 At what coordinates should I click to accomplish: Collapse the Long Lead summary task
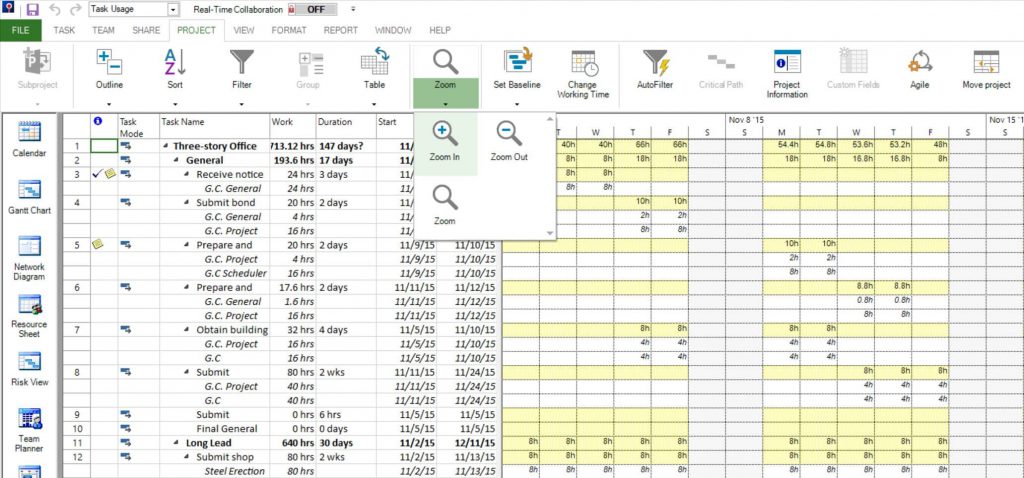point(177,443)
